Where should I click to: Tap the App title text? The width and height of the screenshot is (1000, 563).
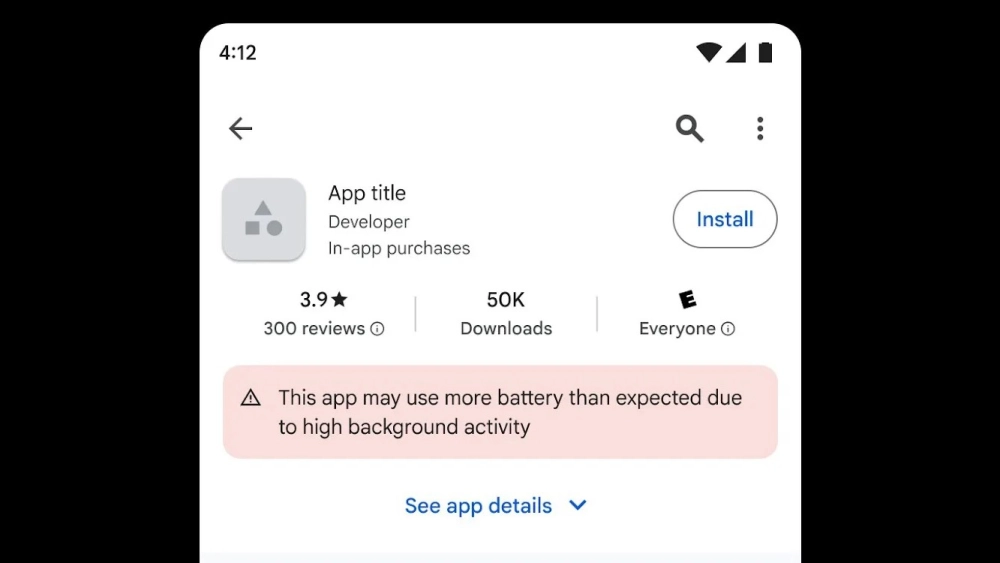pos(367,193)
